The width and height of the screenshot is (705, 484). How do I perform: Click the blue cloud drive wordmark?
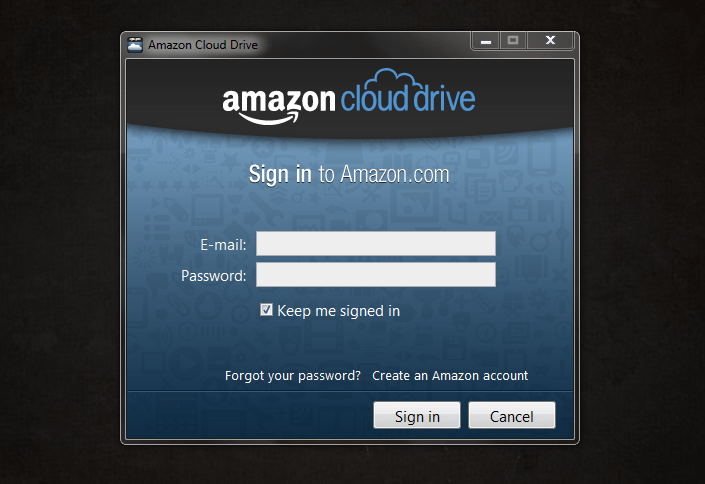click(407, 97)
